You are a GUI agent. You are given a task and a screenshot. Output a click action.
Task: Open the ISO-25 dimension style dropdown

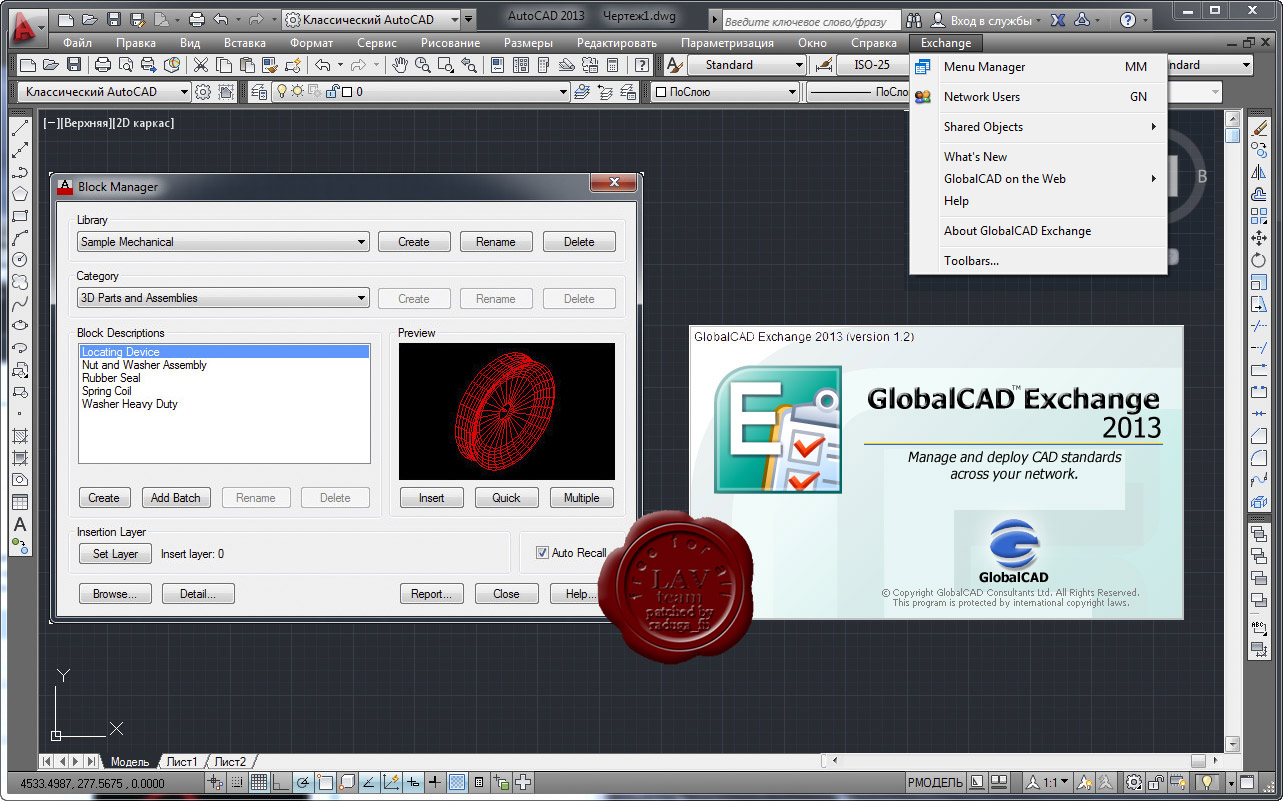tap(874, 65)
